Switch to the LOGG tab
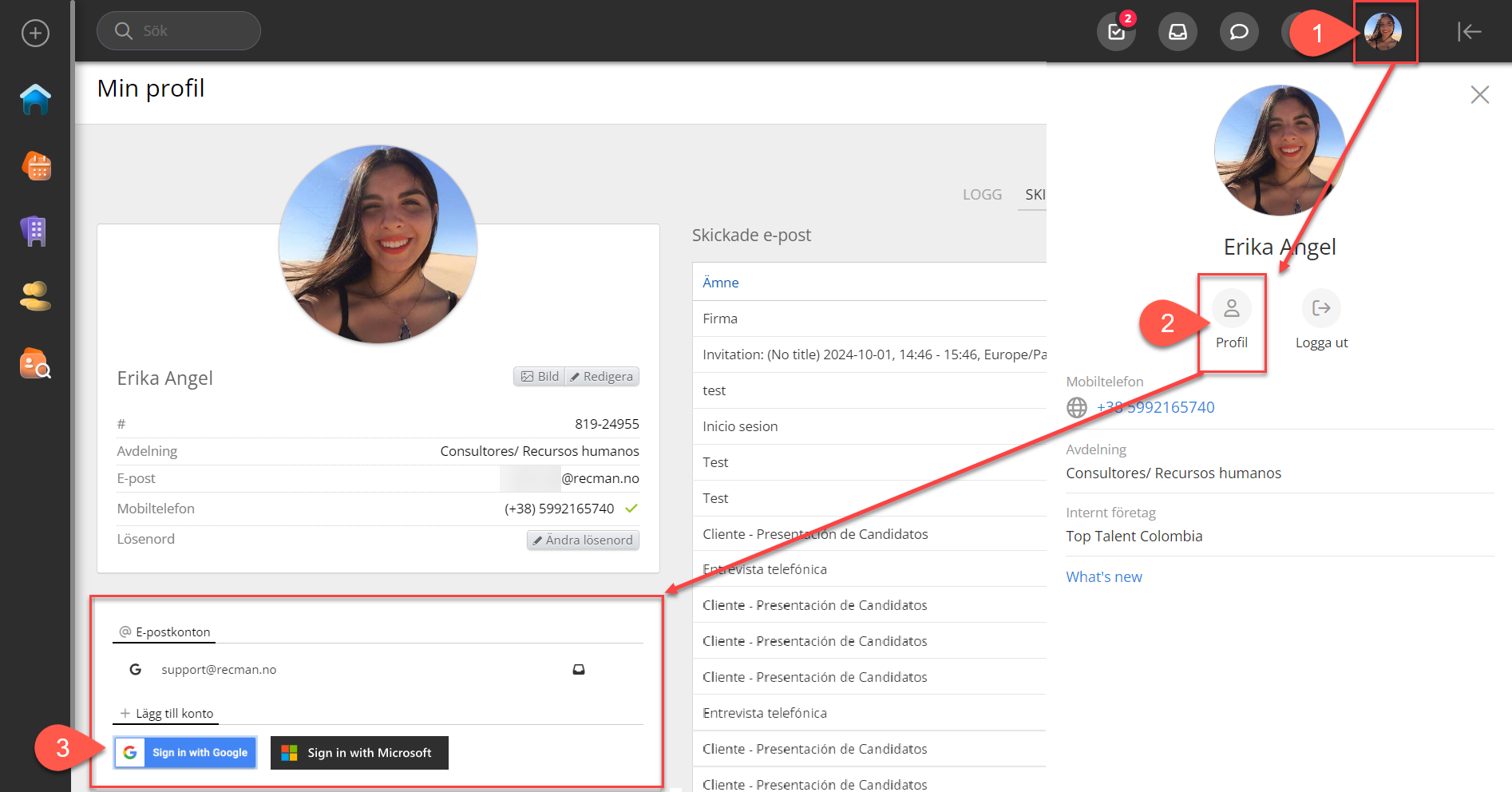The height and width of the screenshot is (792, 1512). pos(982,195)
